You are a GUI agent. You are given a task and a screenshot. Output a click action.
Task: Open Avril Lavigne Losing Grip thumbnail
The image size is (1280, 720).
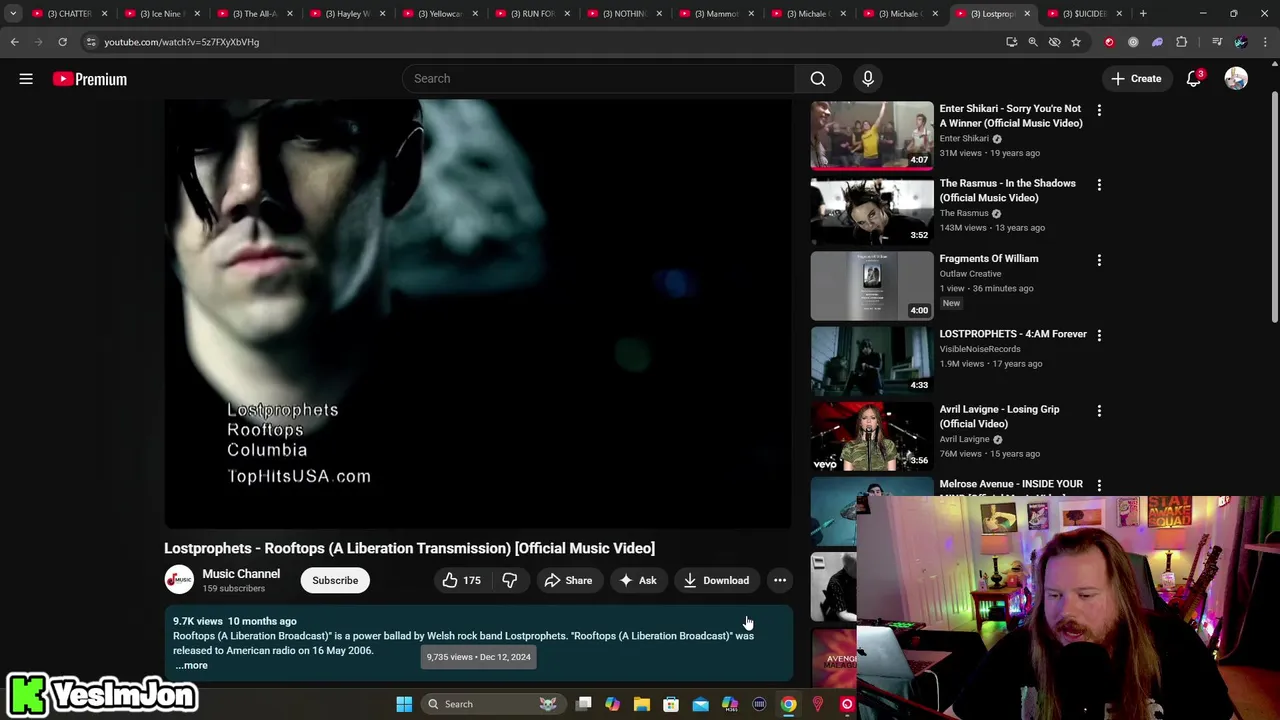pos(872,437)
